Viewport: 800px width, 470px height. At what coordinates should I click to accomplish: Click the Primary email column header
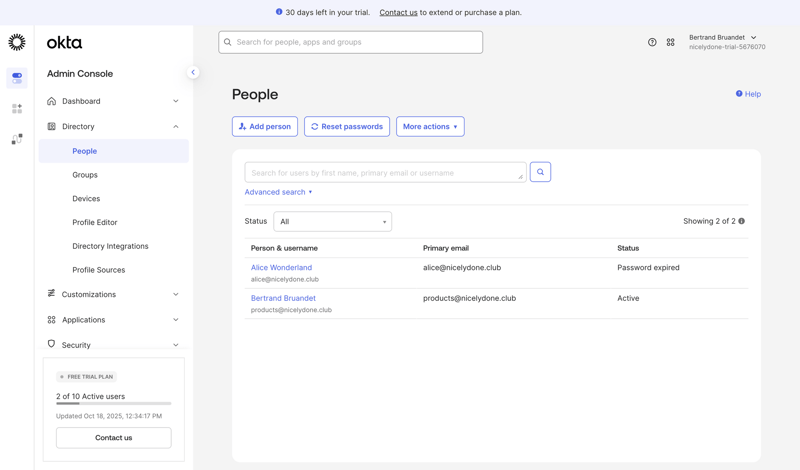(x=446, y=248)
